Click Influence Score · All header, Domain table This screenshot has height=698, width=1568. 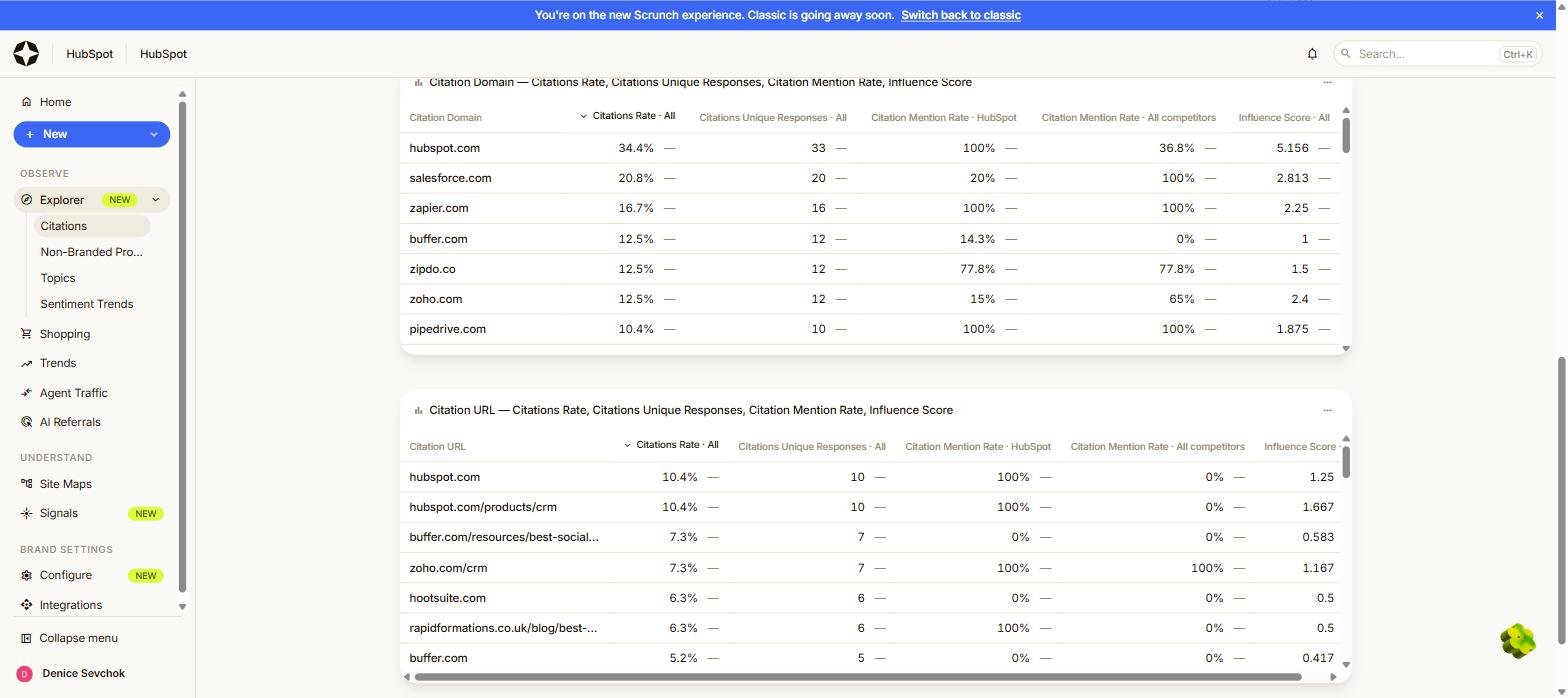click(1284, 118)
